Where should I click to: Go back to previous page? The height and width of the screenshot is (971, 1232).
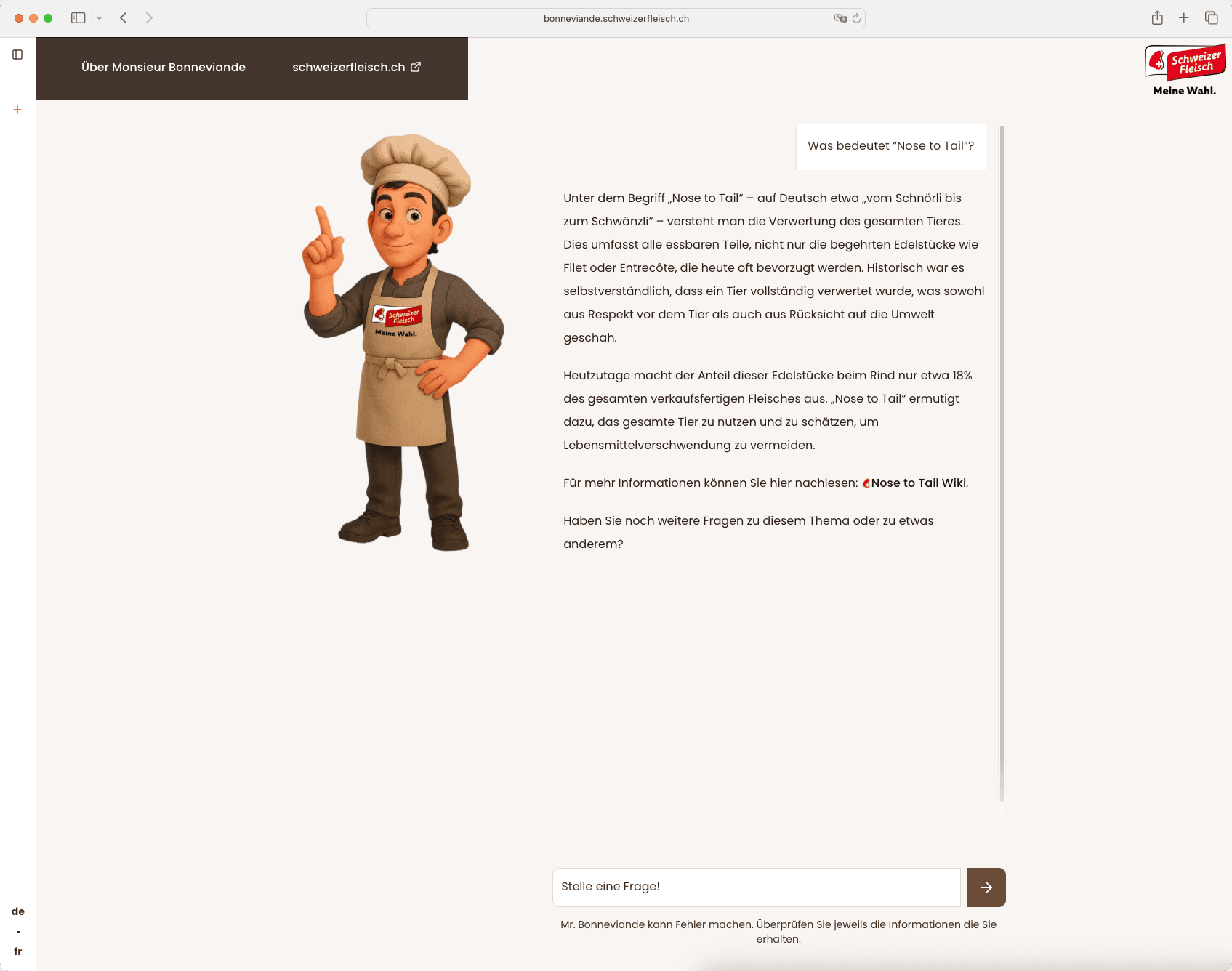click(124, 18)
